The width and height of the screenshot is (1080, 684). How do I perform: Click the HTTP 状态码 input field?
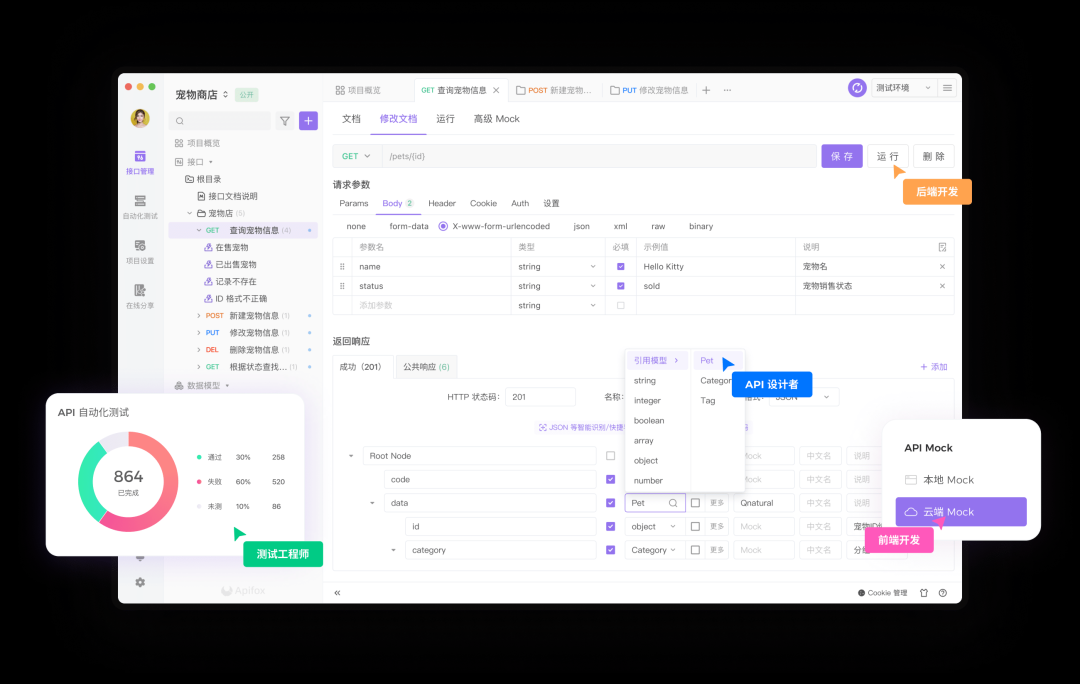pyautogui.click(x=540, y=397)
